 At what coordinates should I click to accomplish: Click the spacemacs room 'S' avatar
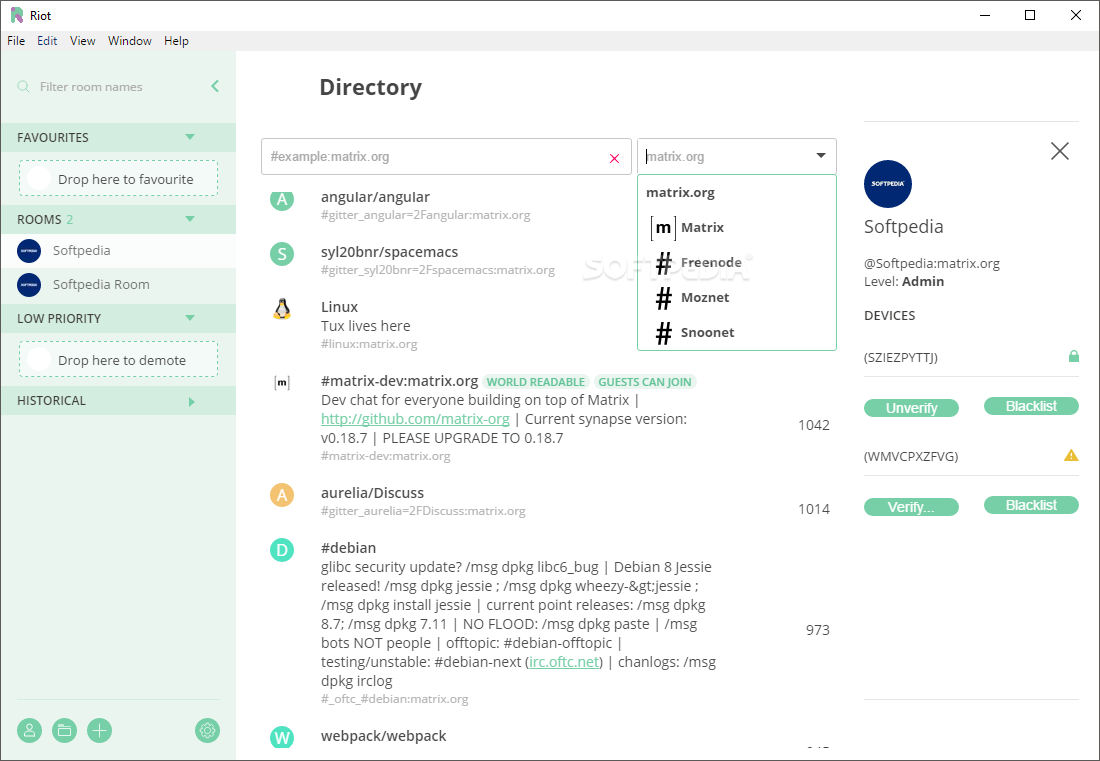[282, 254]
